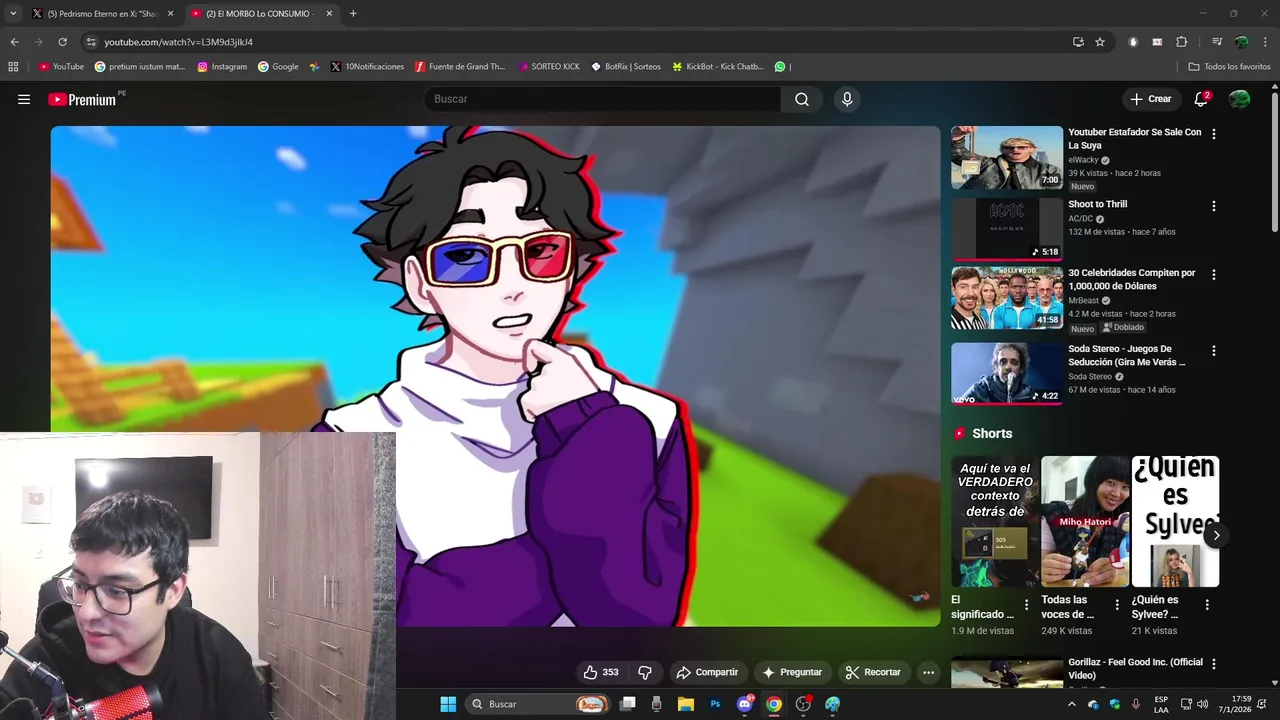Open the KickBot bookmark
Viewport: 1280px width, 720px height.
[x=718, y=67]
